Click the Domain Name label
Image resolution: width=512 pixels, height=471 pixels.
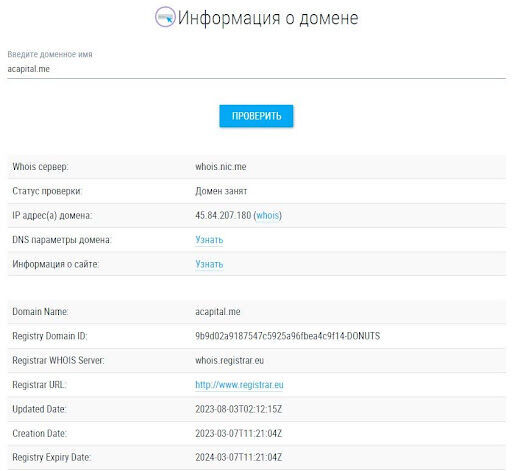pos(40,312)
